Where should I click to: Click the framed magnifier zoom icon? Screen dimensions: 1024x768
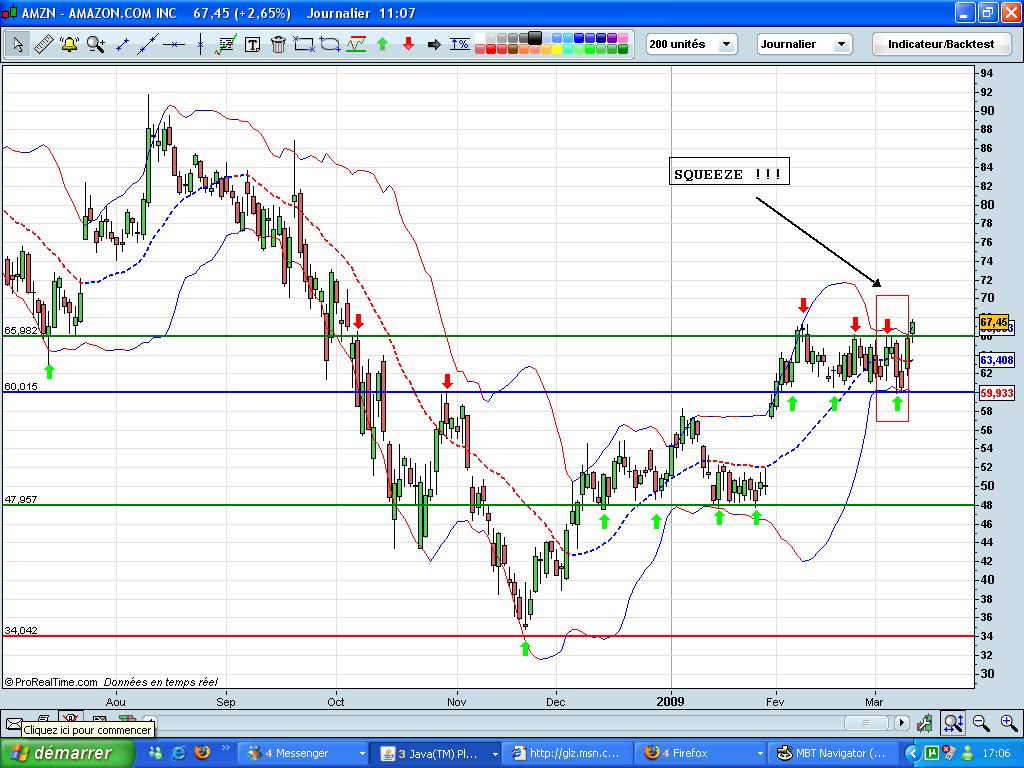(x=953, y=723)
